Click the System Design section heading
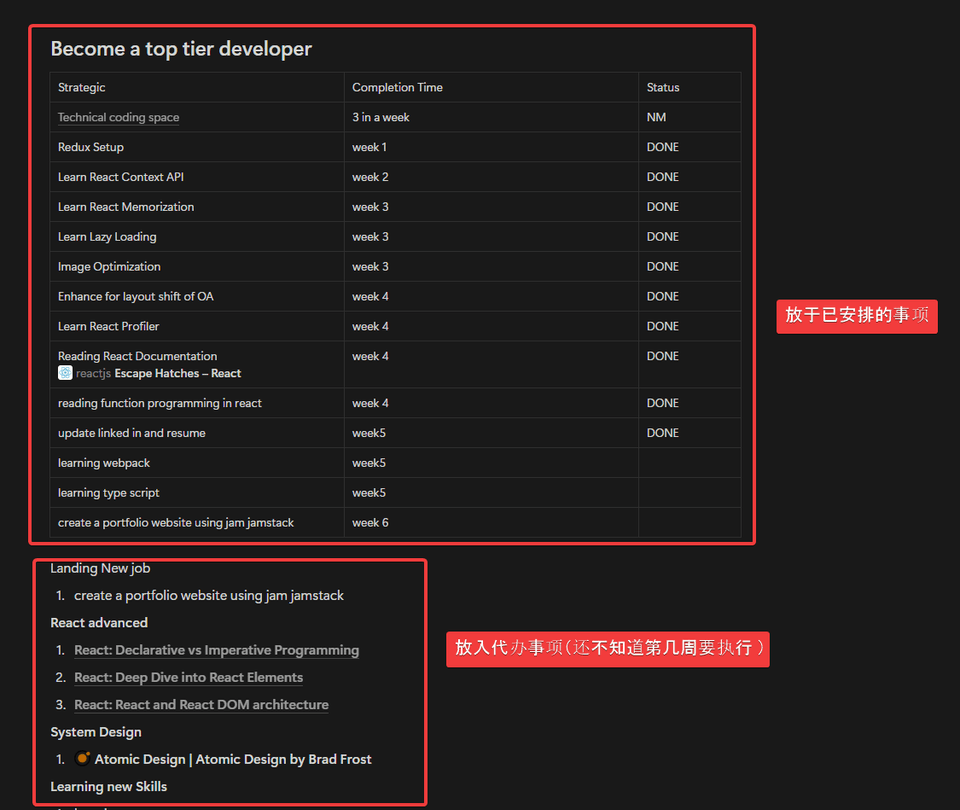 (x=96, y=732)
